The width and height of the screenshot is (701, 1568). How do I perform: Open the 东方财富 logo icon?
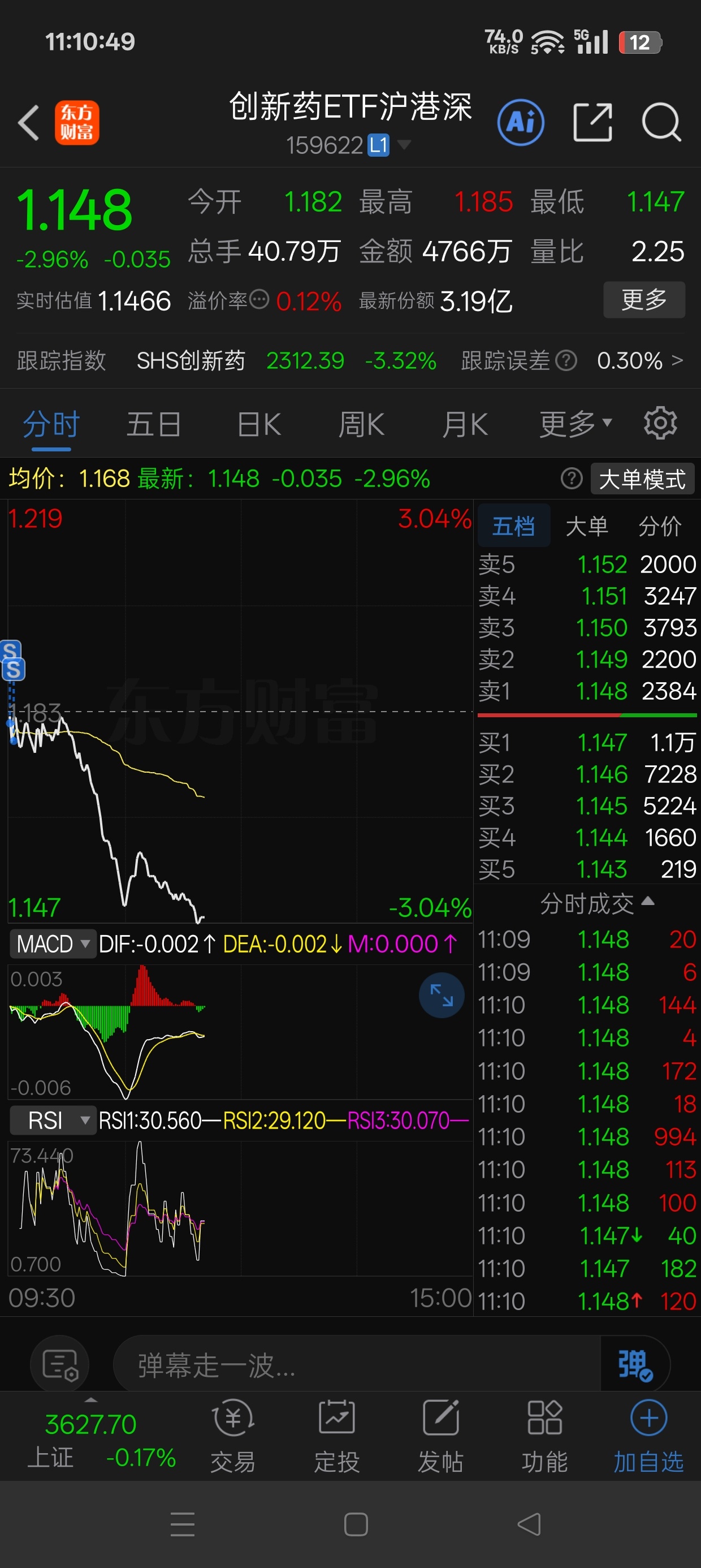point(77,122)
